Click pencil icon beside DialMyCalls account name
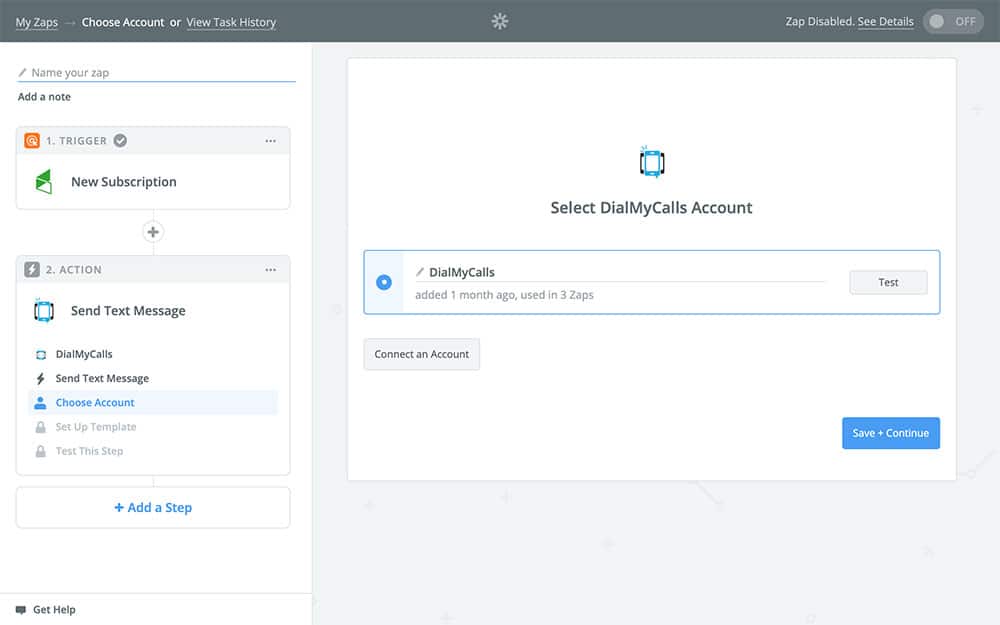 [x=420, y=272]
